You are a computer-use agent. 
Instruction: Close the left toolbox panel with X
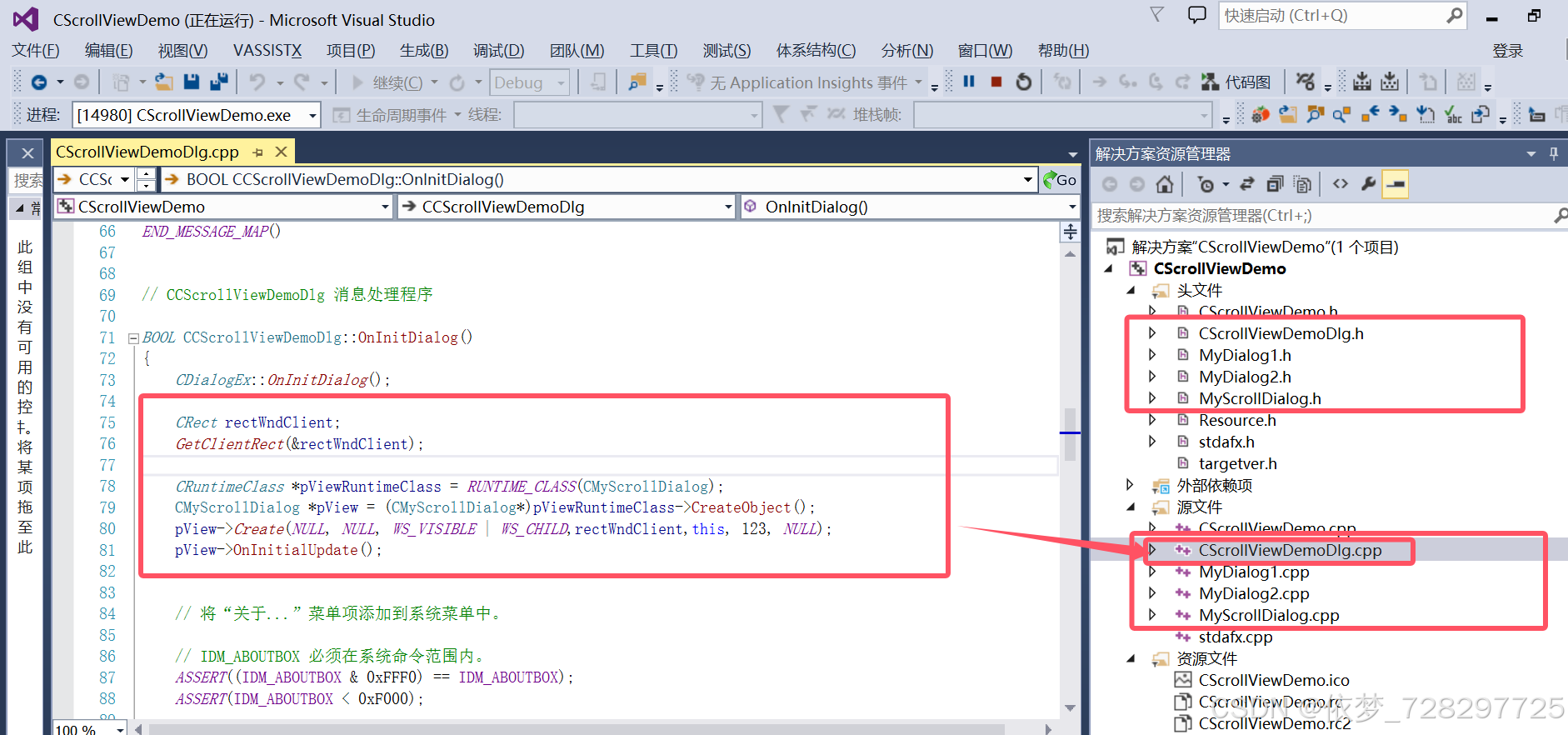(27, 153)
